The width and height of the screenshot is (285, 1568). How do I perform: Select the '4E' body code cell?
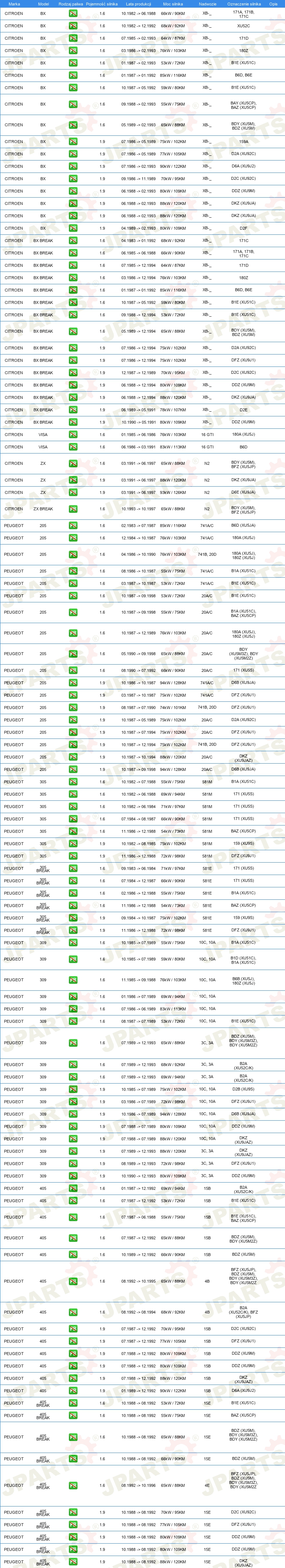pyautogui.click(x=207, y=1485)
